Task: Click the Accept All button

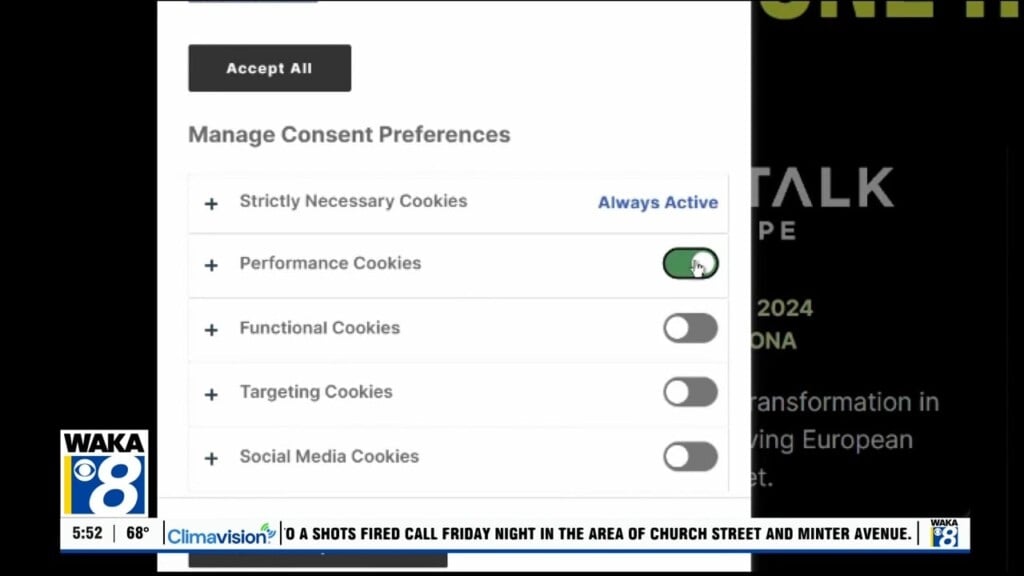Action: [x=270, y=68]
